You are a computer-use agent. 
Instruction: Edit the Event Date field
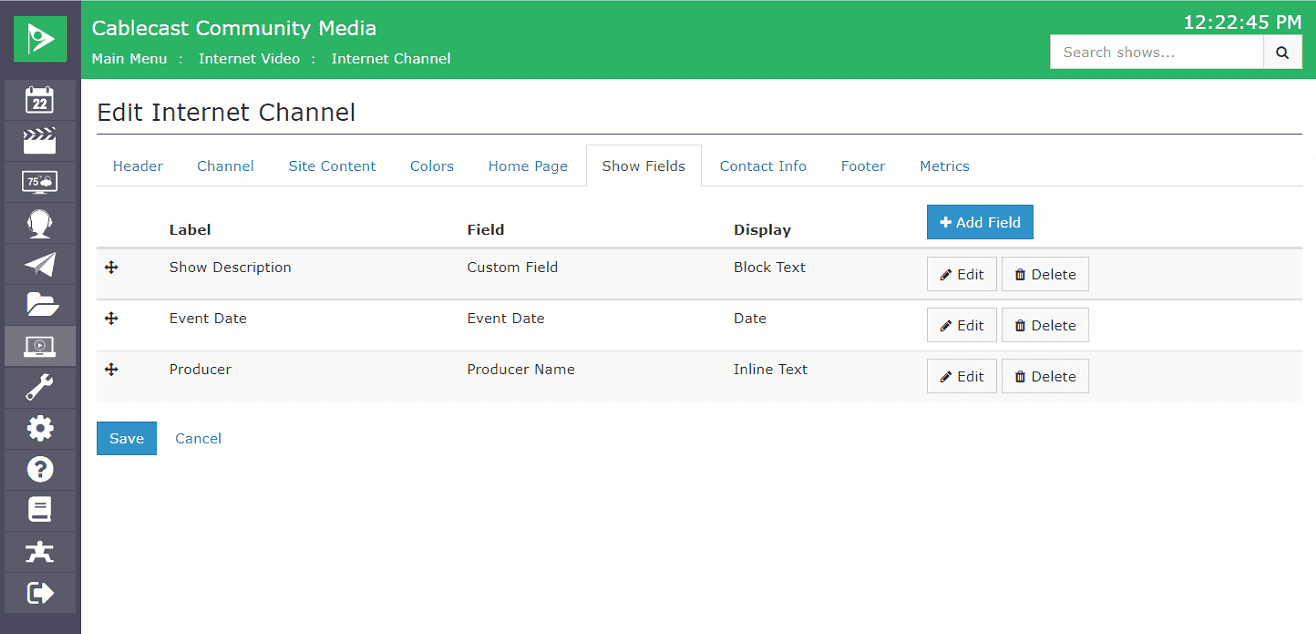point(962,325)
